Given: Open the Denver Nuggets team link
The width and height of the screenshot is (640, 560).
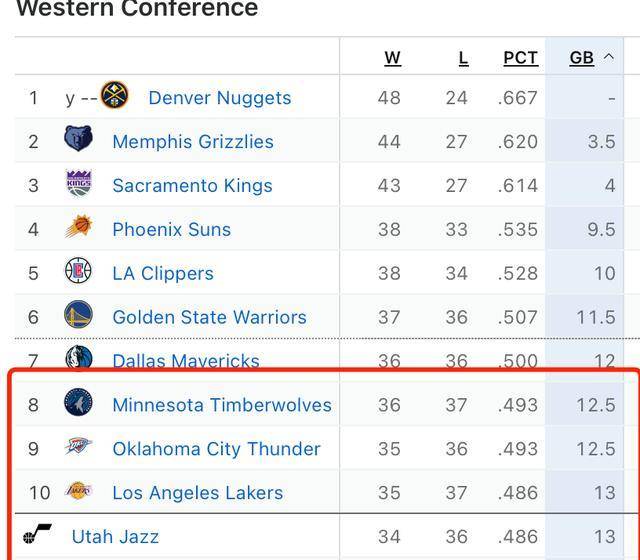Looking at the screenshot, I should (220, 98).
